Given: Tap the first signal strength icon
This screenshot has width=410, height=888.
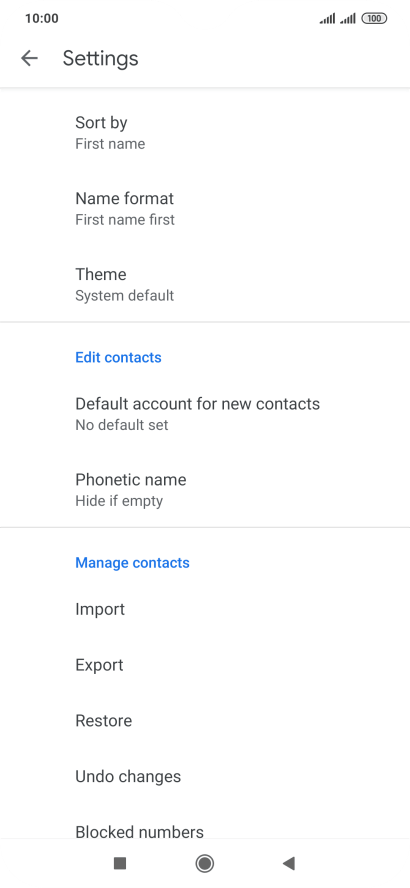Looking at the screenshot, I should 327,19.
